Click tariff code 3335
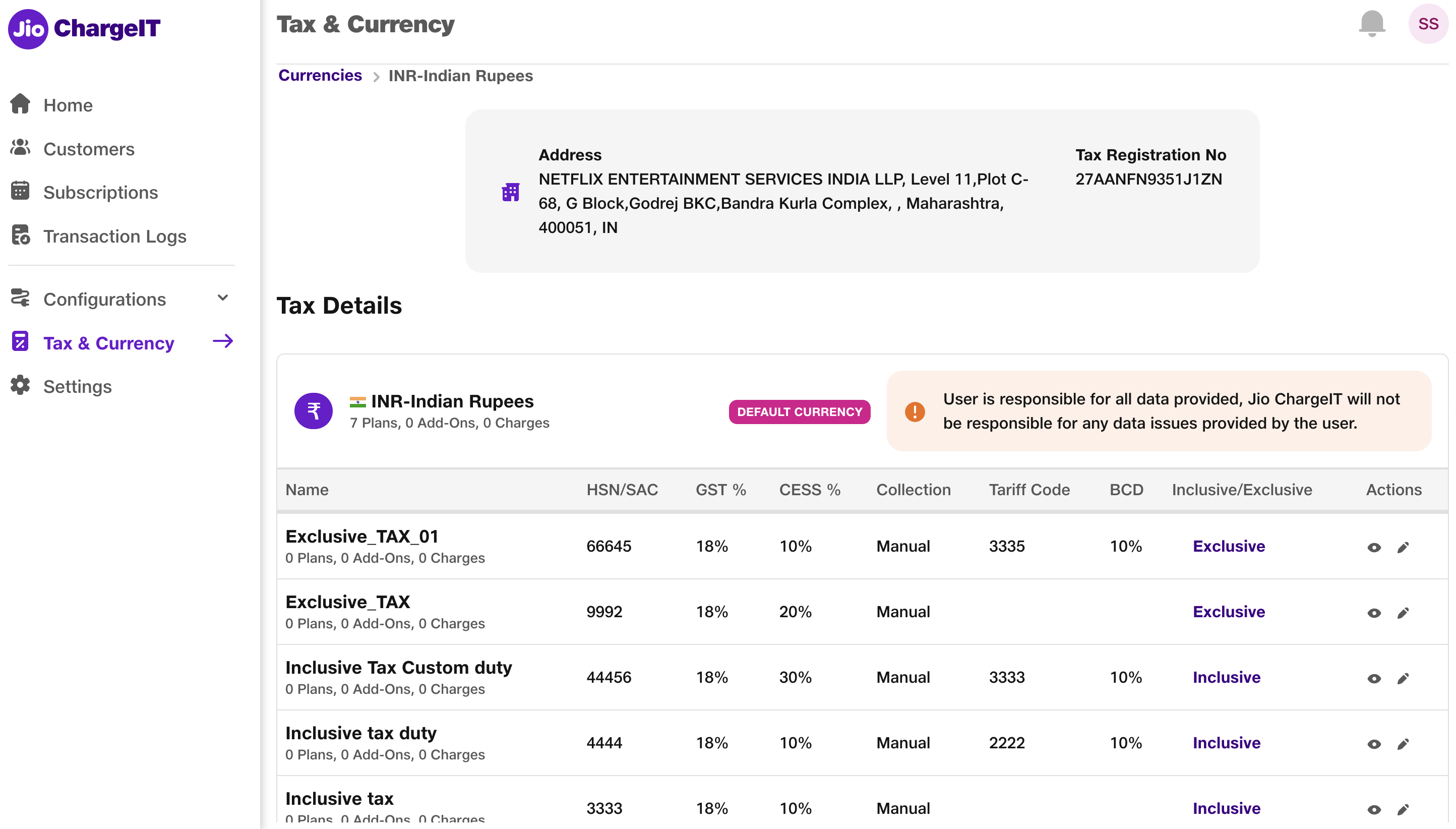1456x829 pixels. point(1006,546)
